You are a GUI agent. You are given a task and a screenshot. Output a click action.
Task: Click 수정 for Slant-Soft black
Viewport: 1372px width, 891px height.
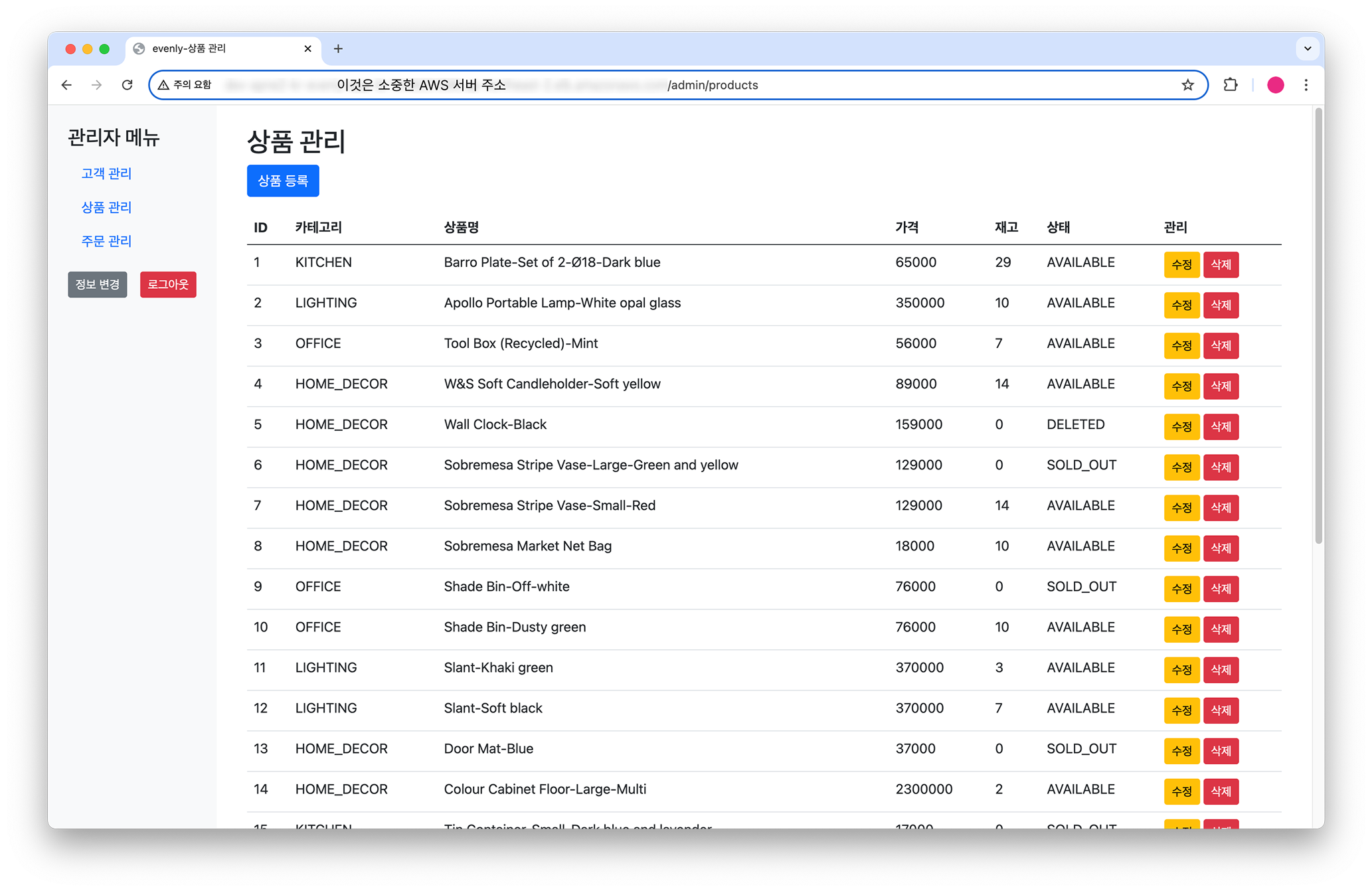[1181, 710]
